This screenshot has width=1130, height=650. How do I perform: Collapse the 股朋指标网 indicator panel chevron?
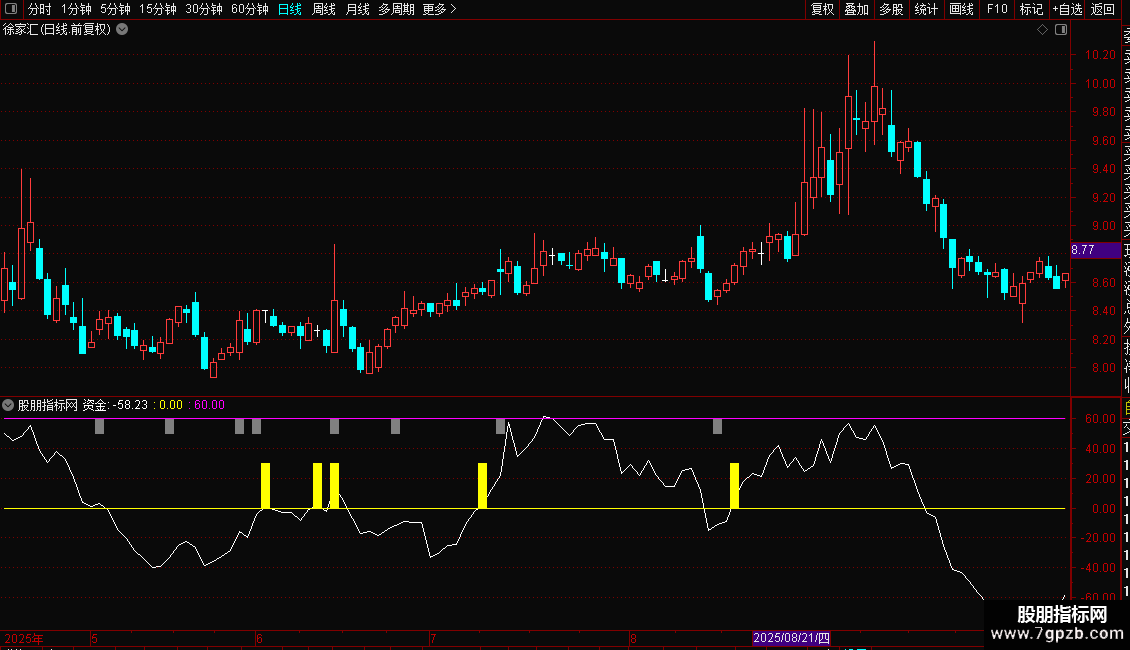pyautogui.click(x=8, y=405)
